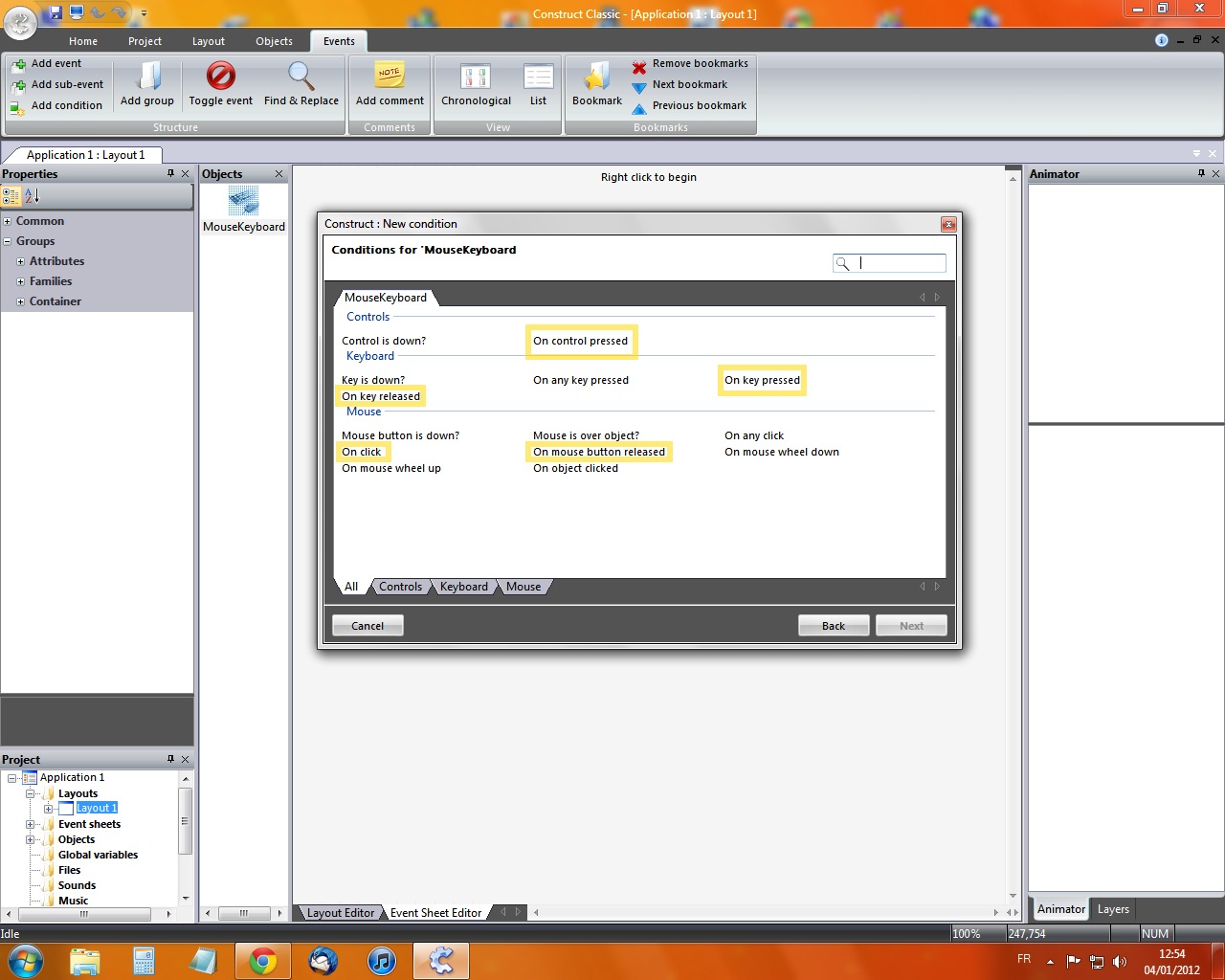Select Global variables in Project tree
Screen dimensions: 1225x980
click(98, 855)
